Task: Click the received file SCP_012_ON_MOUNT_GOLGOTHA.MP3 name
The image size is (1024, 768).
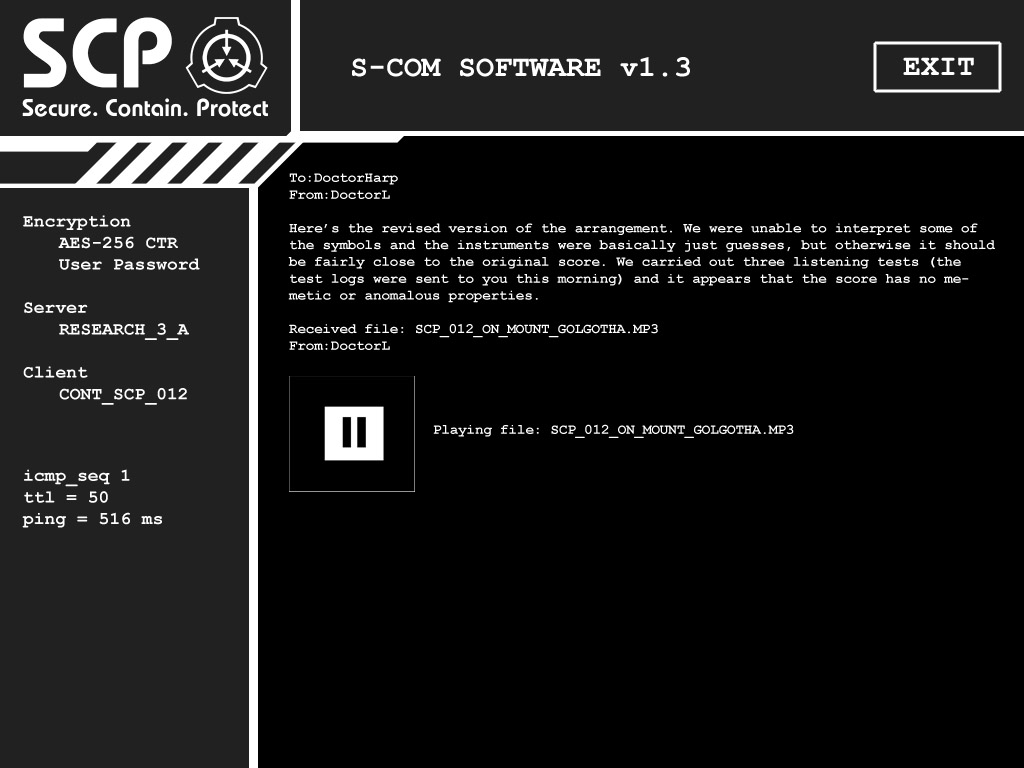Action: coord(537,329)
